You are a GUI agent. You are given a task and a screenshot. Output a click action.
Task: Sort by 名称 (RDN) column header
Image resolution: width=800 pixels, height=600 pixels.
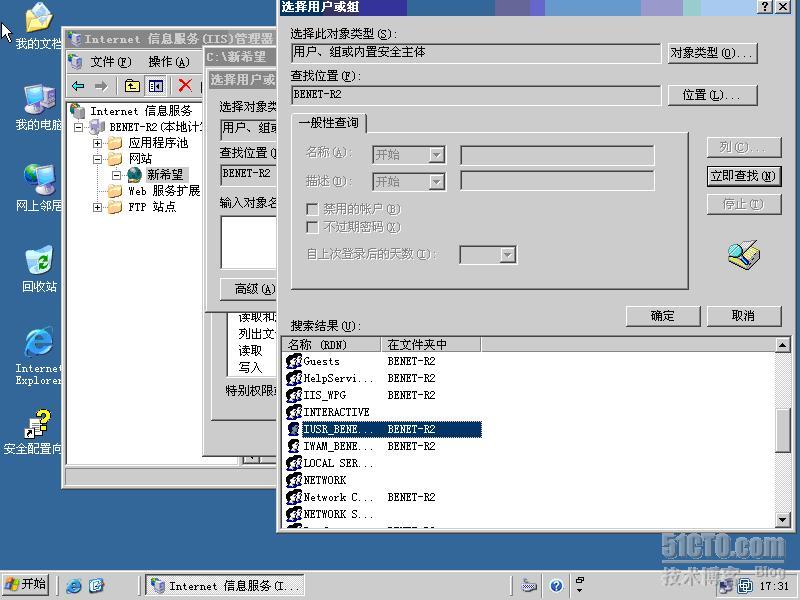point(331,345)
